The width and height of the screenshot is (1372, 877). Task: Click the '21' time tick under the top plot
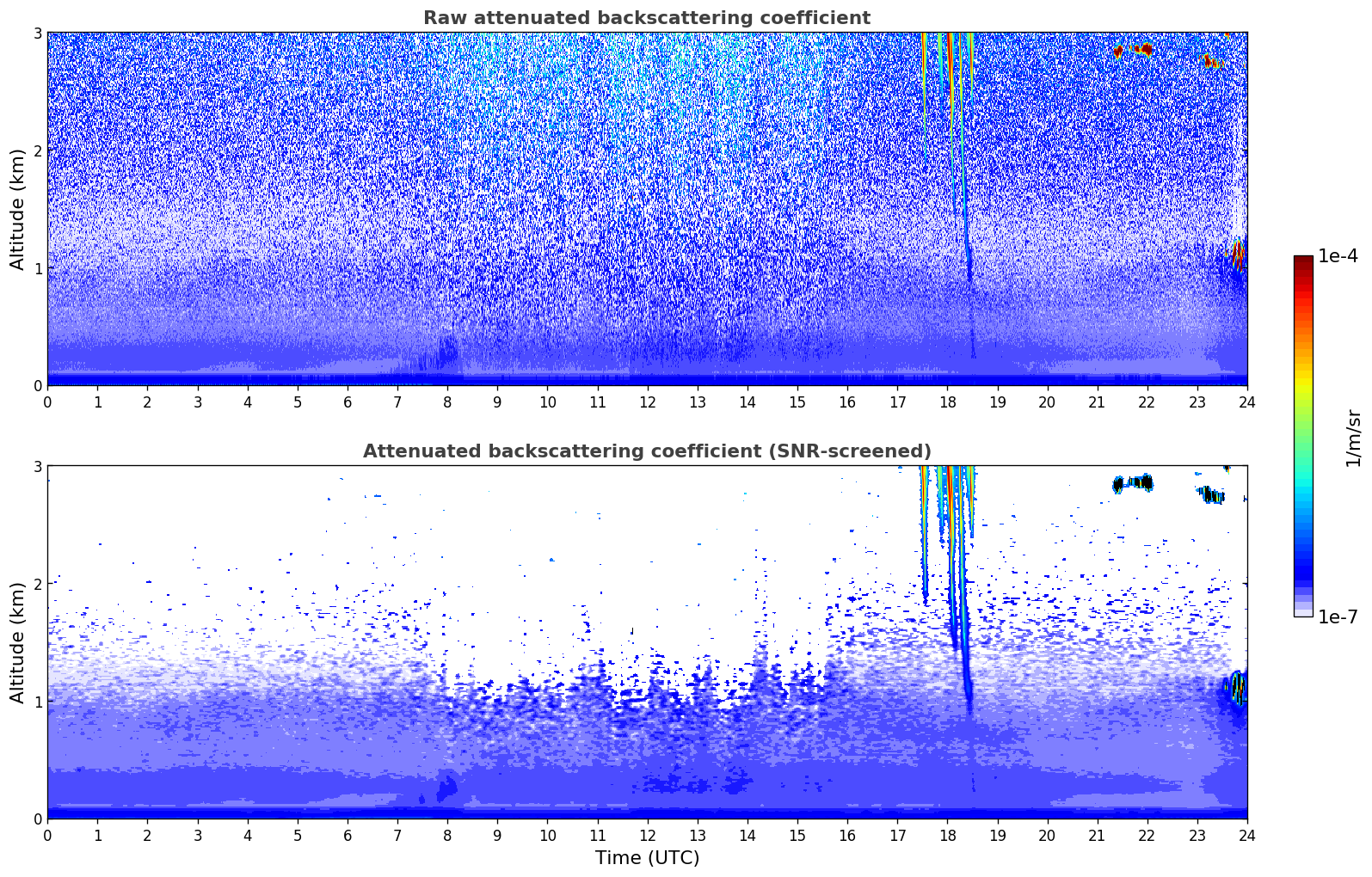pyautogui.click(x=1097, y=402)
